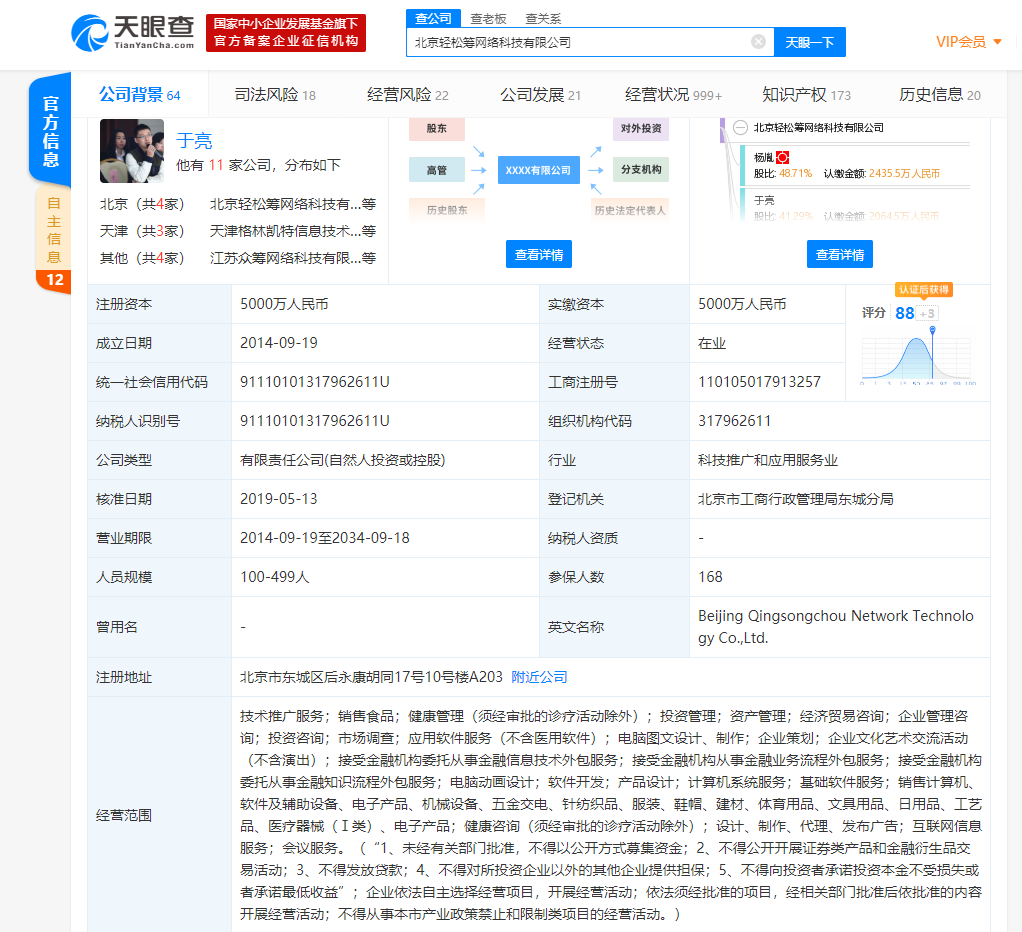The width and height of the screenshot is (1022, 932).
Task: Click the red icon next to 杨胤
Action: [x=783, y=158]
